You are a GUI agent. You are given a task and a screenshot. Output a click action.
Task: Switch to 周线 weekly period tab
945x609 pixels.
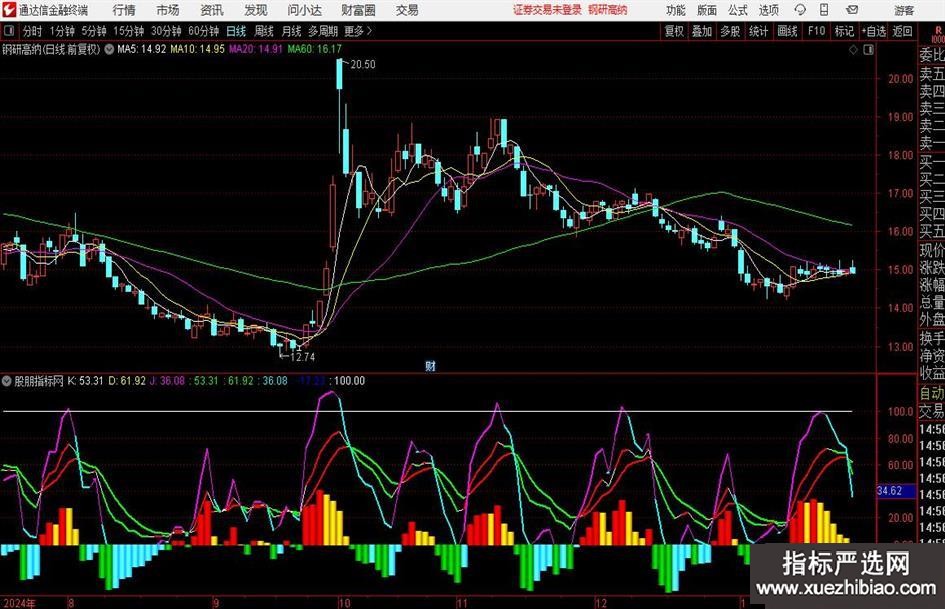click(264, 31)
